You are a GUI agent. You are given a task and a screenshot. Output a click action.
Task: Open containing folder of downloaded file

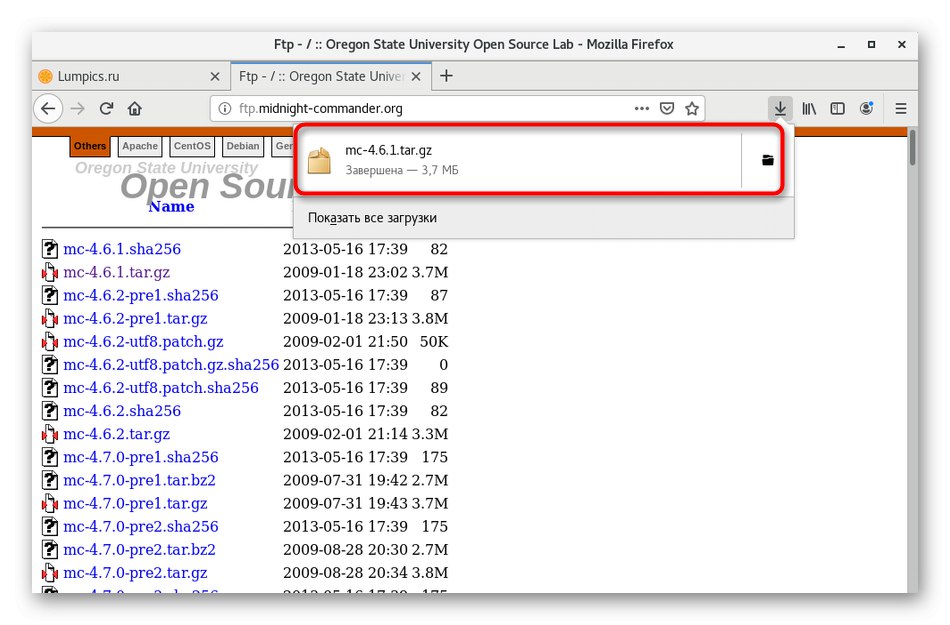coord(768,160)
